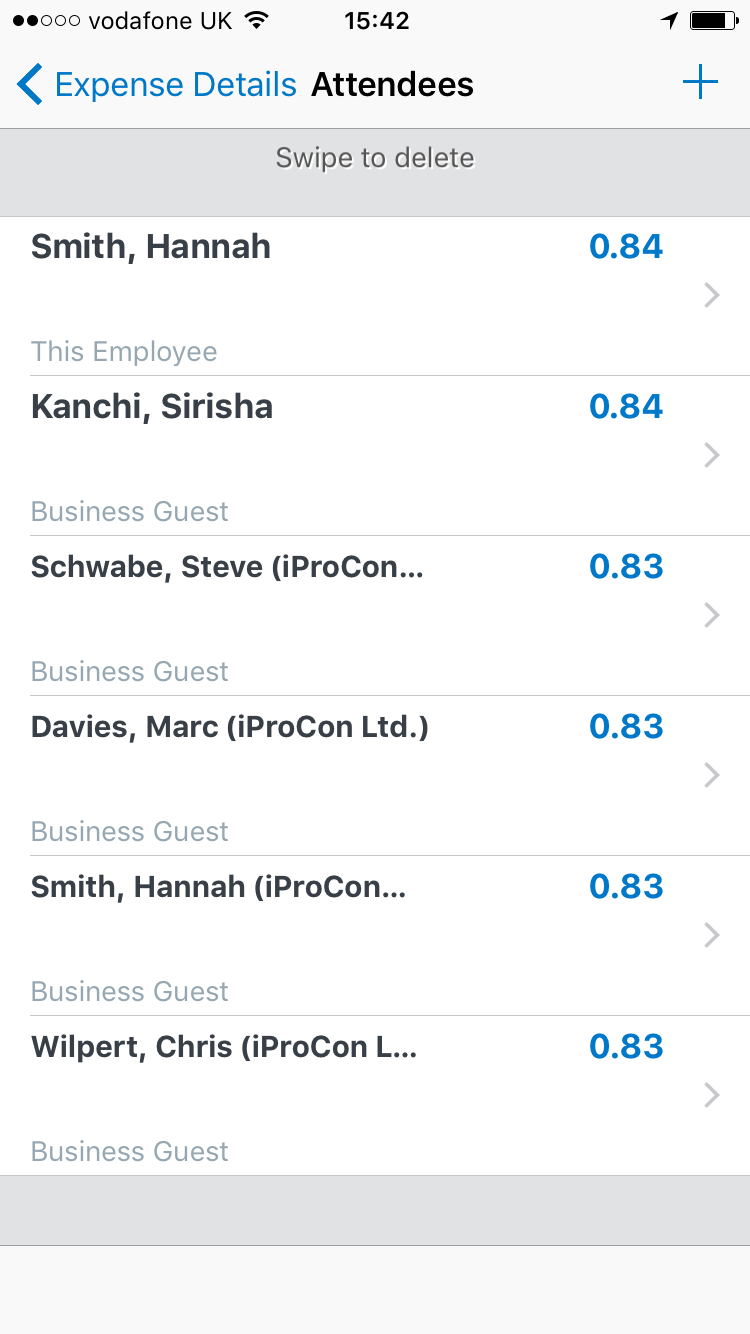This screenshot has height=1334, width=750.
Task: Tap 0.84 amount for Kanchi, Sirisha
Action: click(626, 407)
